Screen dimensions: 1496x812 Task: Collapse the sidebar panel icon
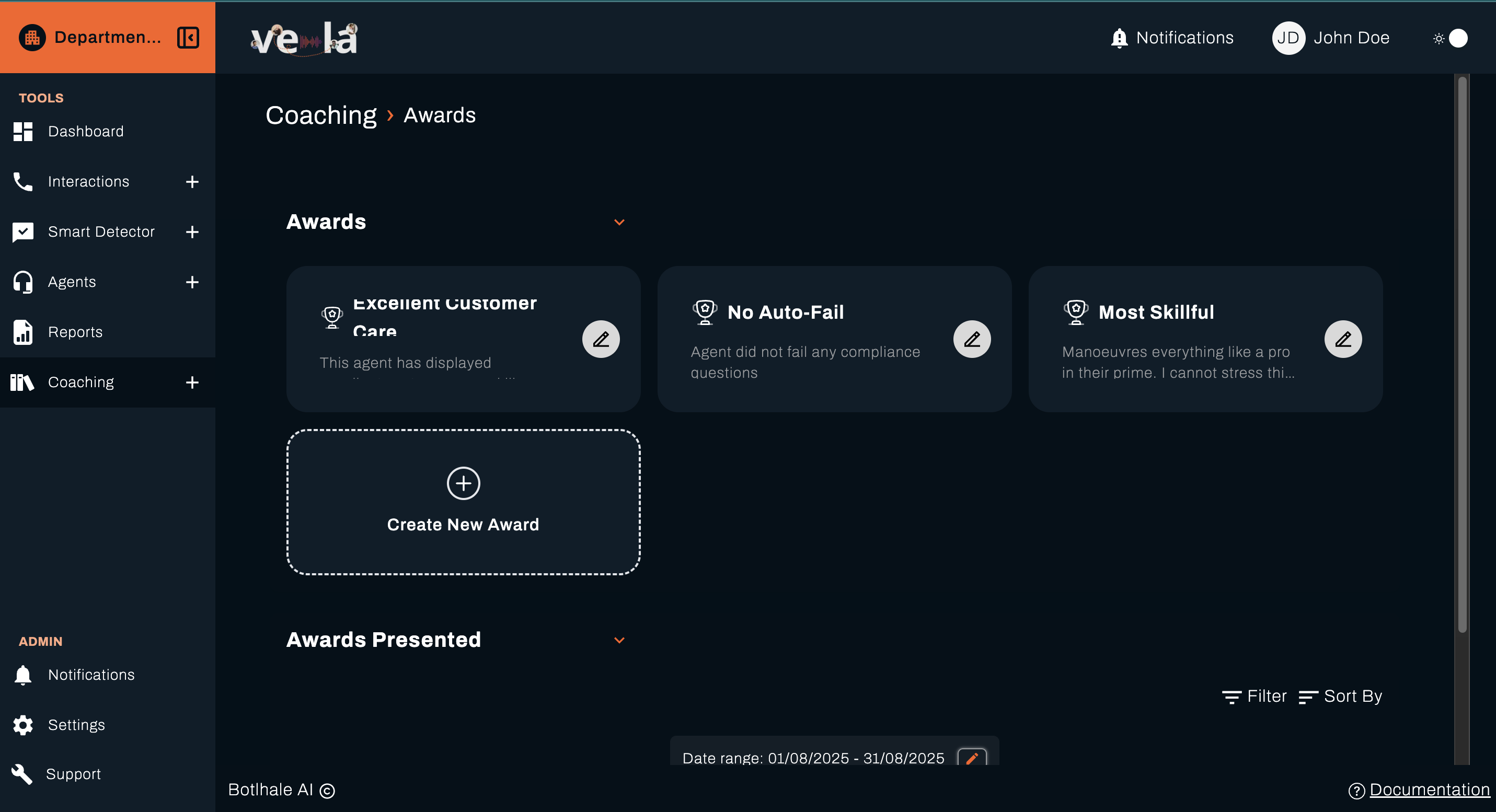(188, 38)
